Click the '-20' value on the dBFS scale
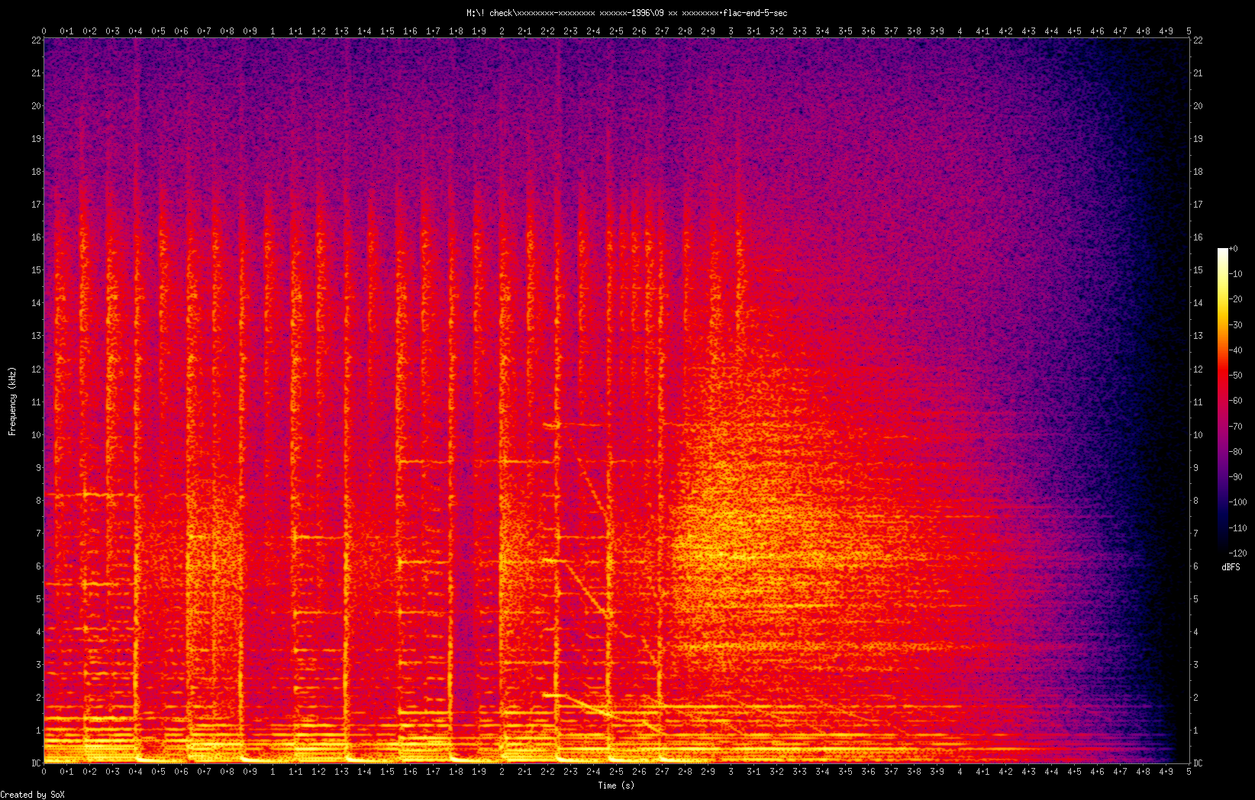This screenshot has width=1255, height=800. pos(1236,299)
